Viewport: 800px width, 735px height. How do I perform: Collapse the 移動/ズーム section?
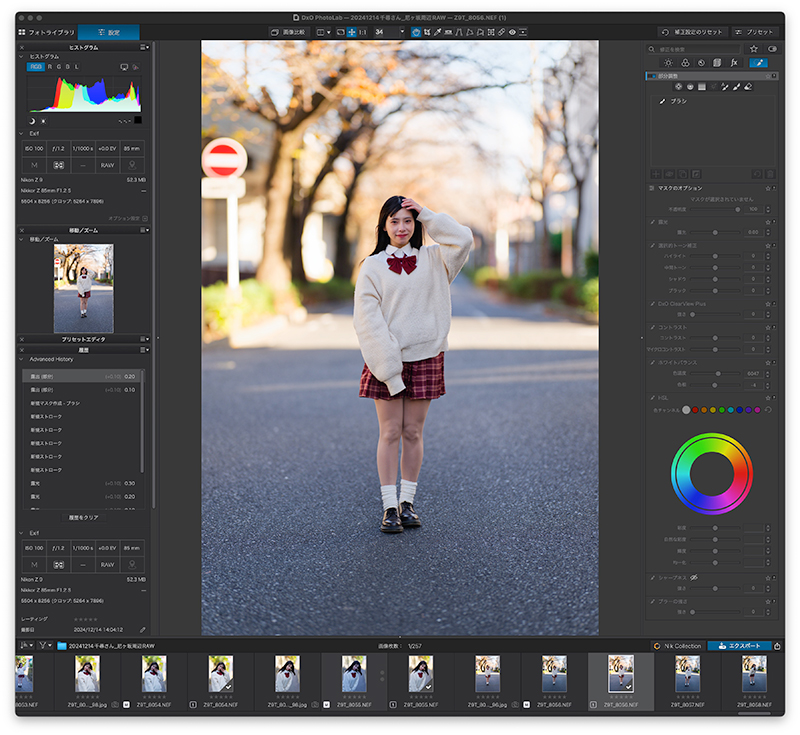[21, 239]
